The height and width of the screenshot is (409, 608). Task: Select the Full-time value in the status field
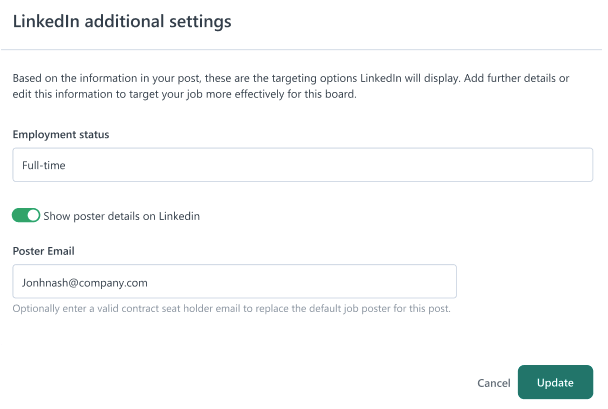point(44,166)
